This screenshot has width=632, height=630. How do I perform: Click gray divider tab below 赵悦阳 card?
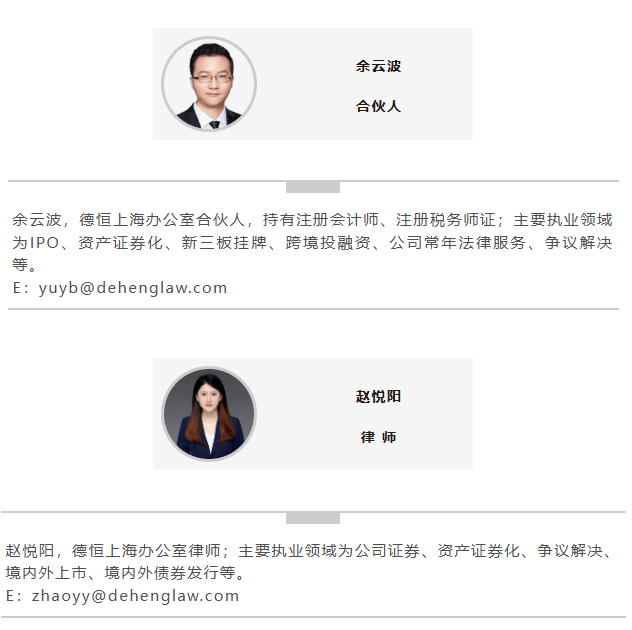[313, 518]
